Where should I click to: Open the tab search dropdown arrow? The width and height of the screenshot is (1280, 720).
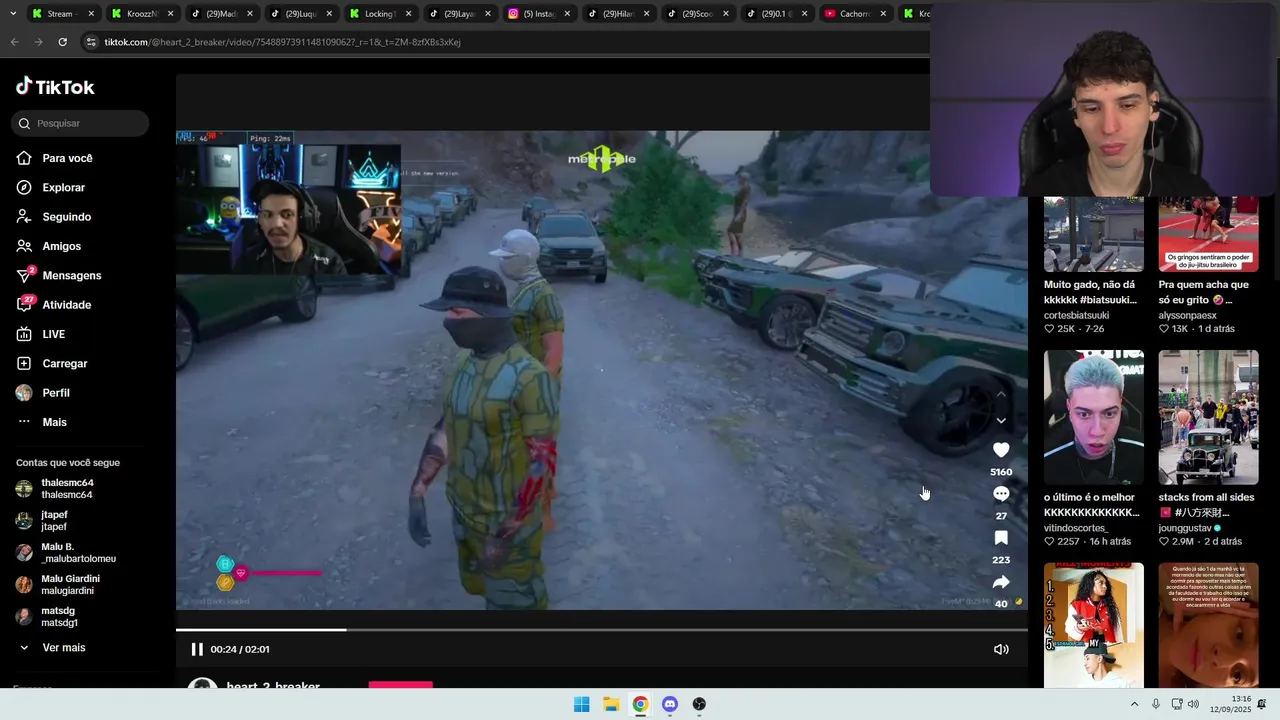click(x=11, y=14)
